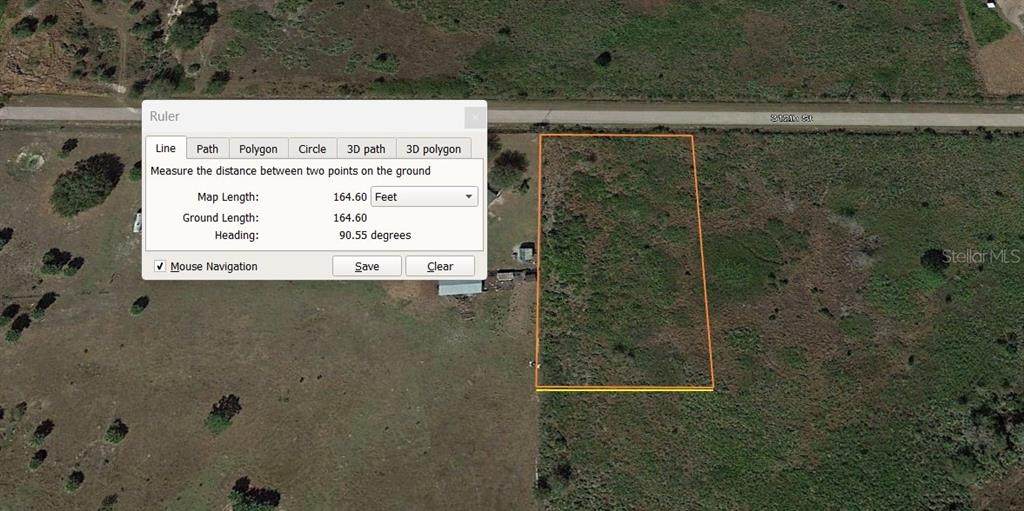Expand the Feet units dropdown
This screenshot has height=511, width=1024.
tap(424, 197)
